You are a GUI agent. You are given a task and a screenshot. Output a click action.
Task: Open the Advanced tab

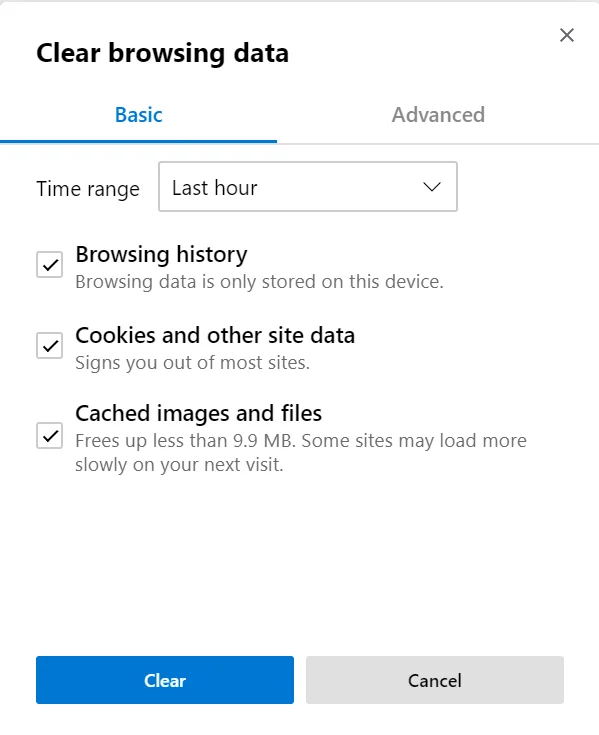click(x=438, y=115)
